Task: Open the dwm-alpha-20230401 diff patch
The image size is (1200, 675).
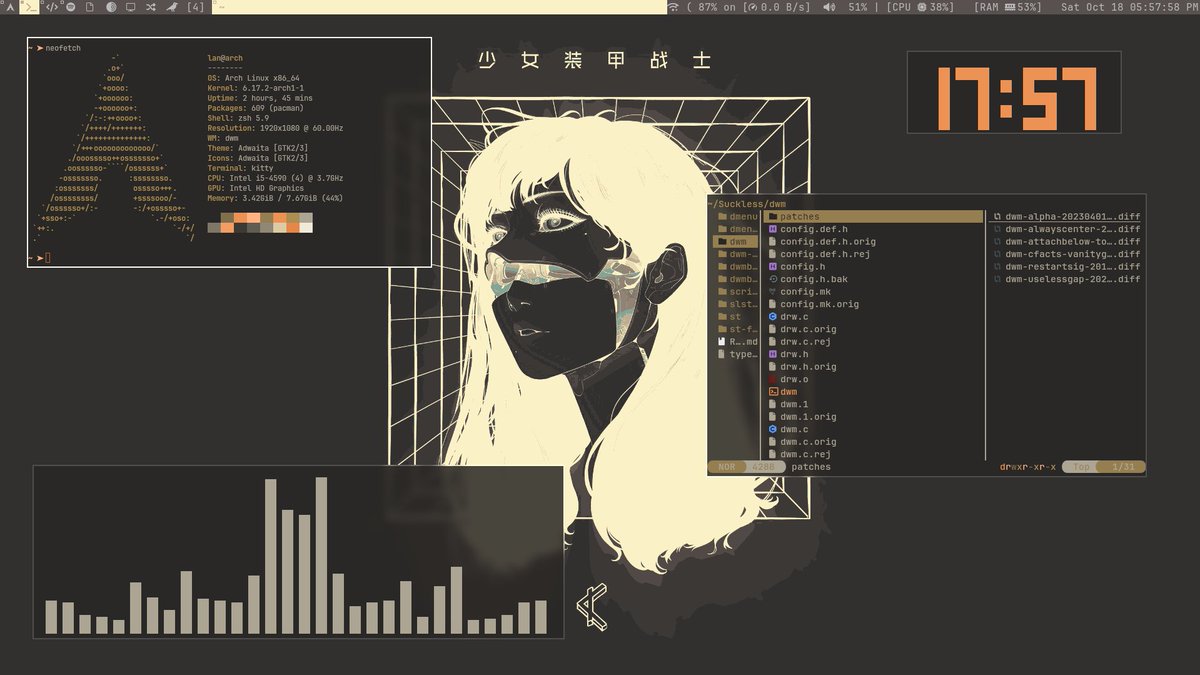Action: coord(1066,217)
